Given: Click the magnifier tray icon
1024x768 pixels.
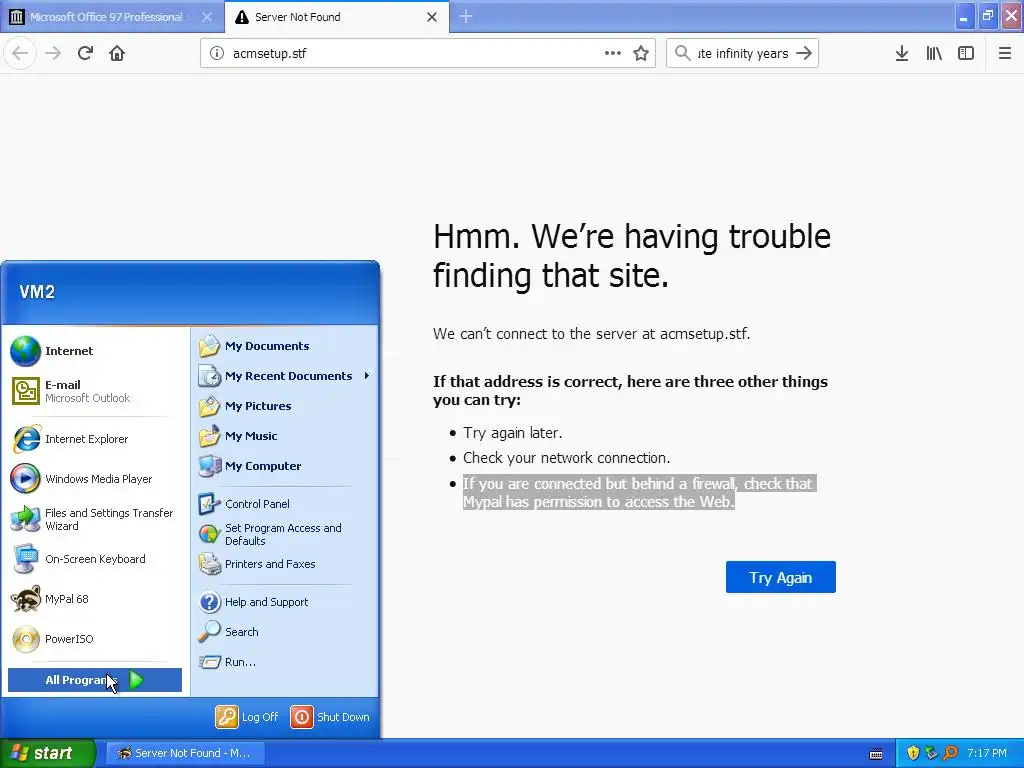Looking at the screenshot, I should pos(950,753).
